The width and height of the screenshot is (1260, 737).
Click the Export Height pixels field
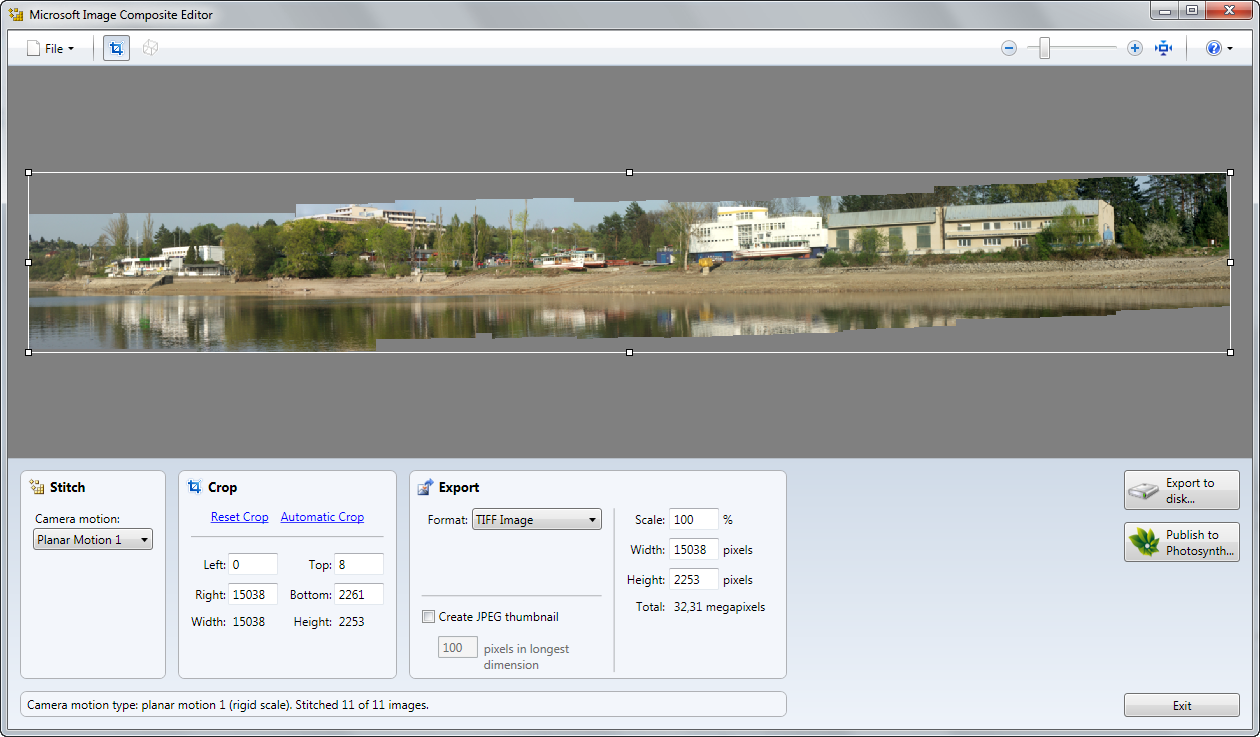(x=694, y=580)
